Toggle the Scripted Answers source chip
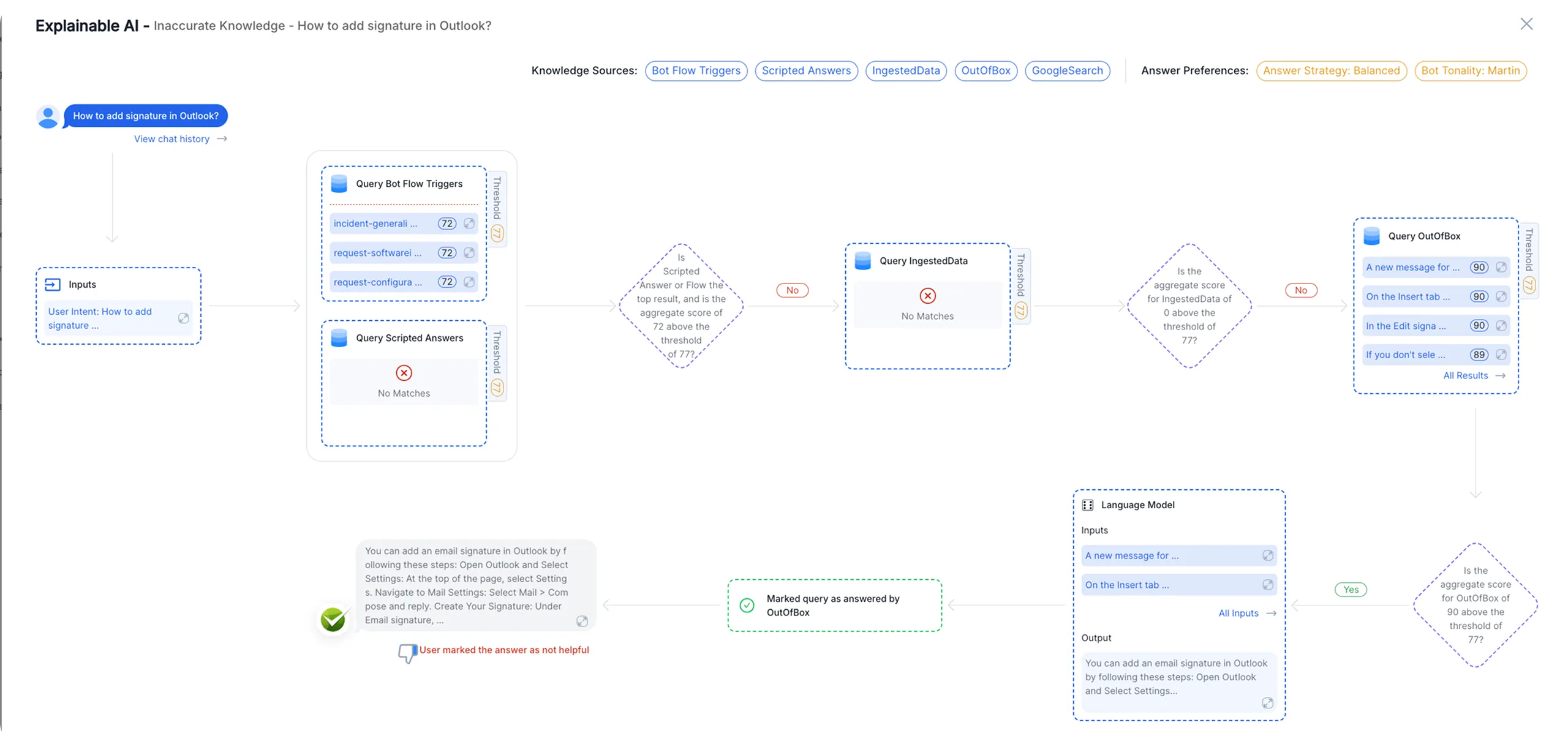This screenshot has height=747, width=1568. tap(806, 71)
